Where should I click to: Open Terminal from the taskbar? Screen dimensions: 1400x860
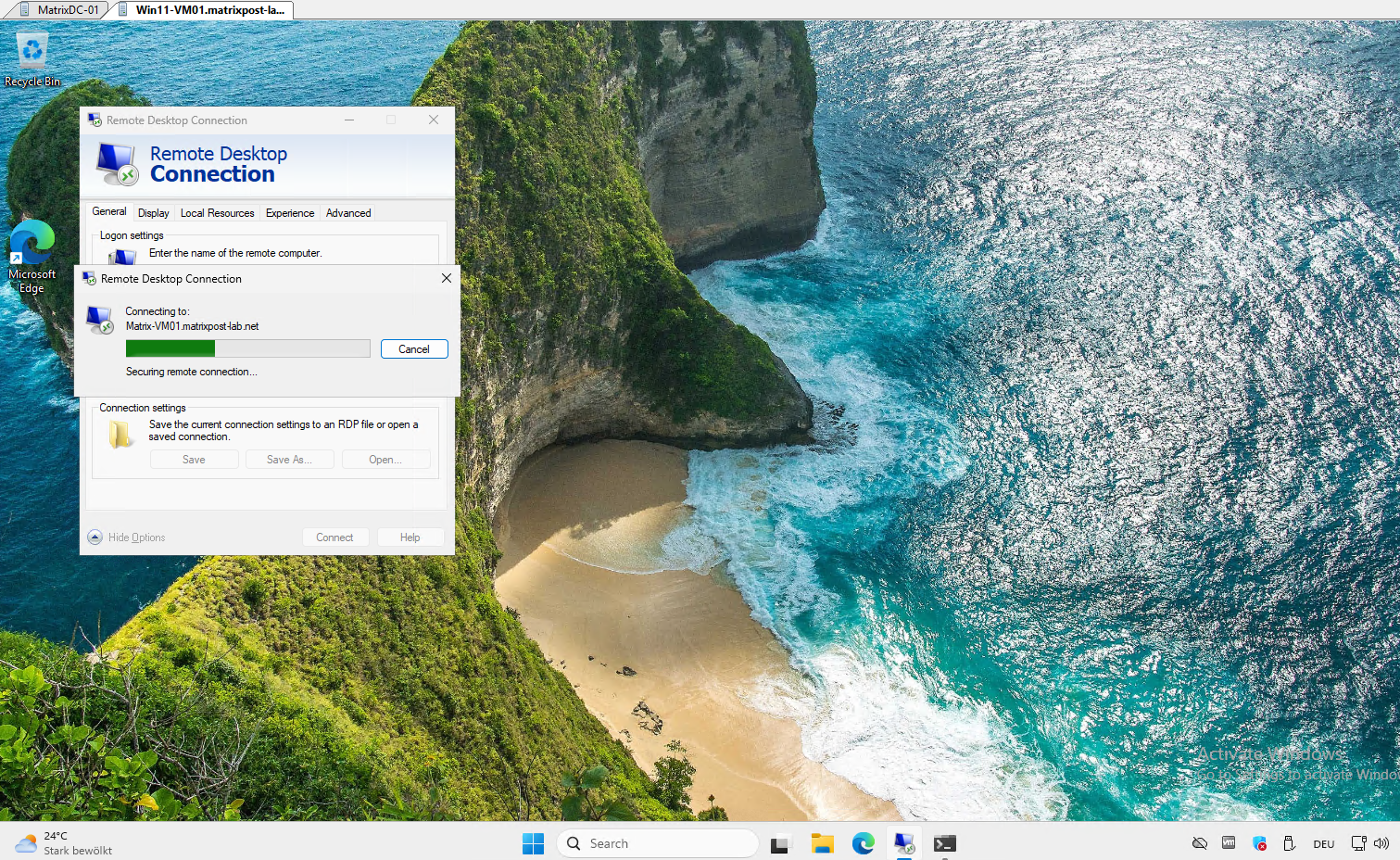point(944,843)
